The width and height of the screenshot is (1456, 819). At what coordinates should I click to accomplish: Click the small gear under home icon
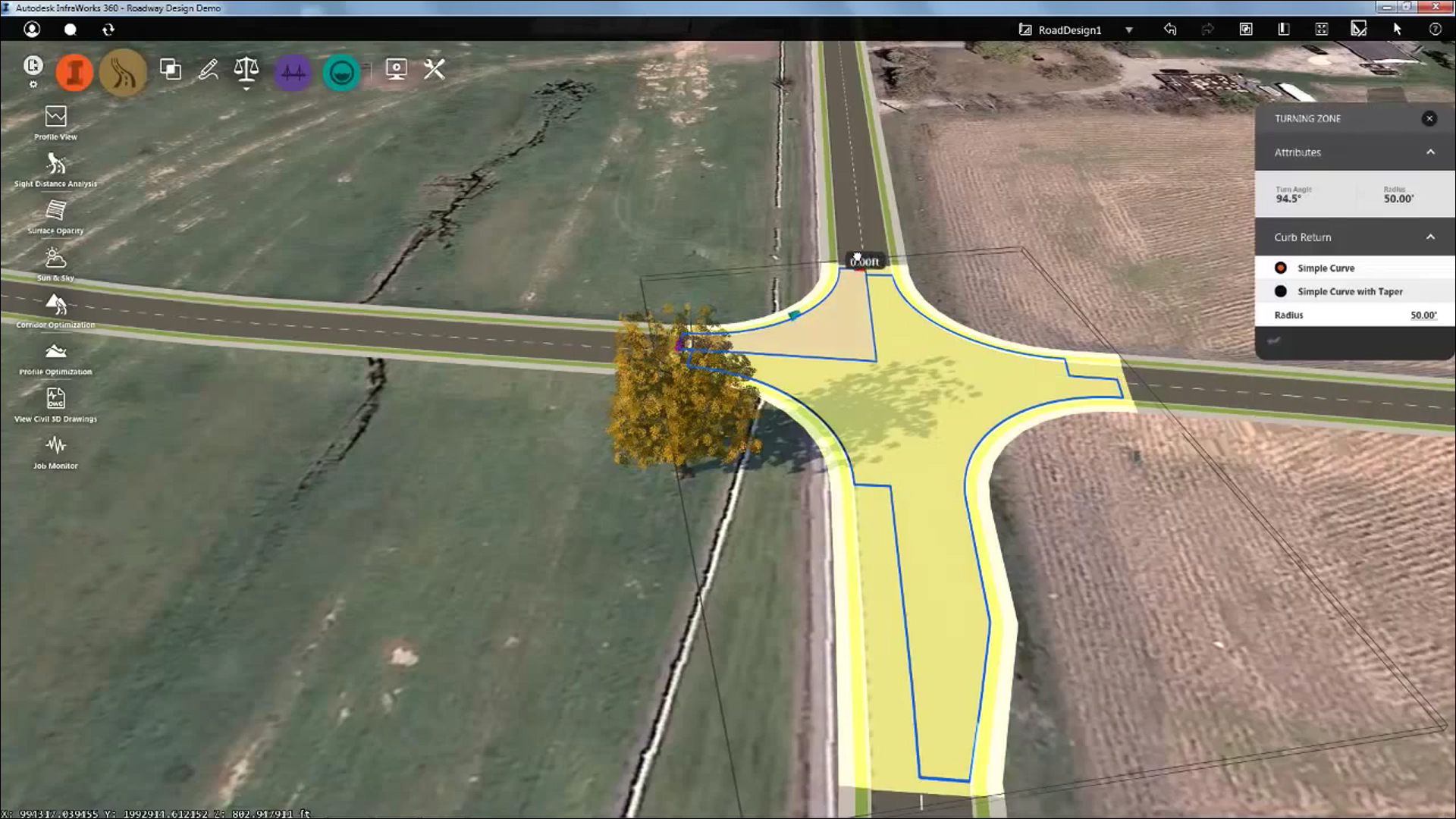click(33, 84)
